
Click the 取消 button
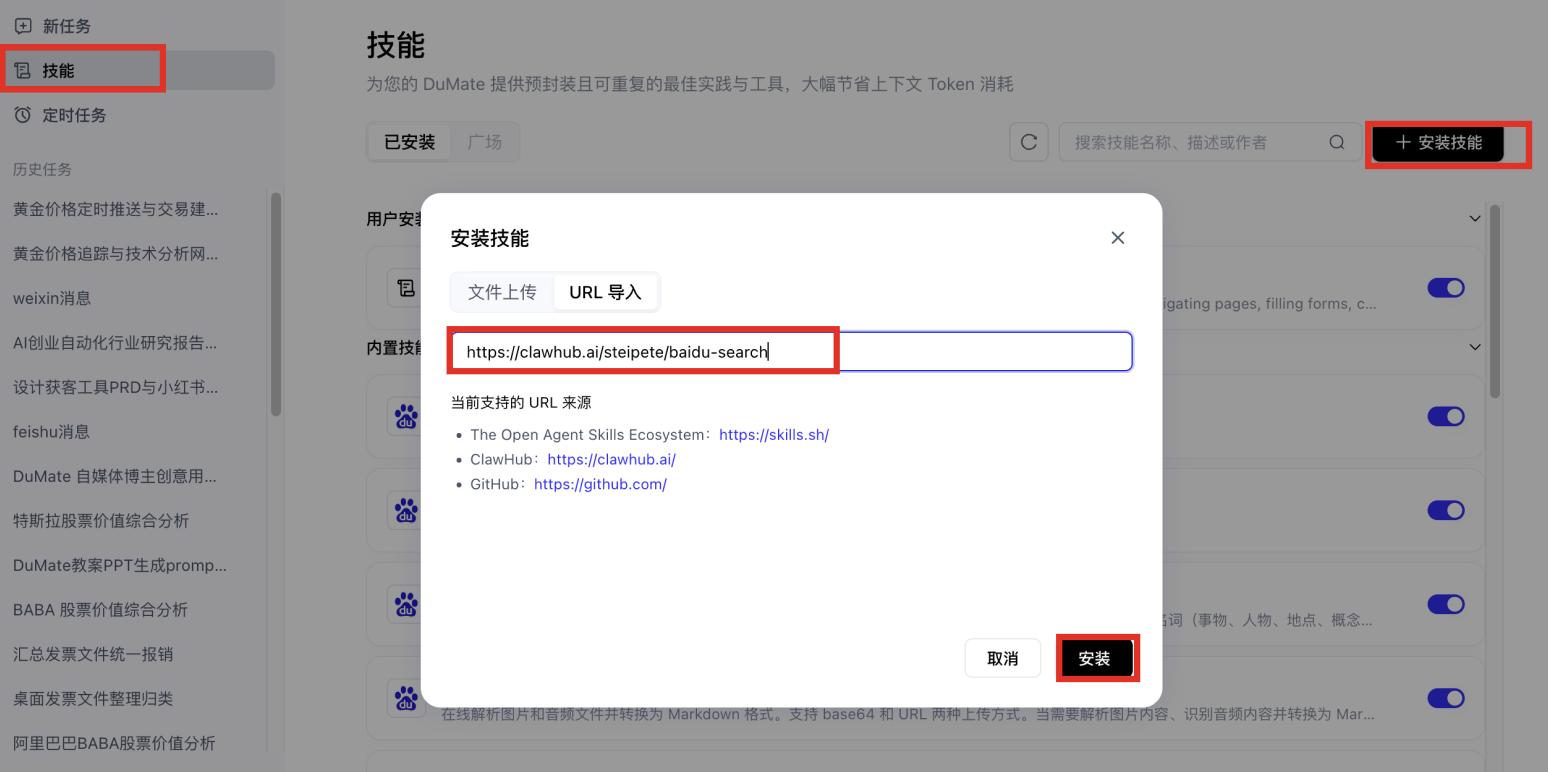click(1002, 657)
